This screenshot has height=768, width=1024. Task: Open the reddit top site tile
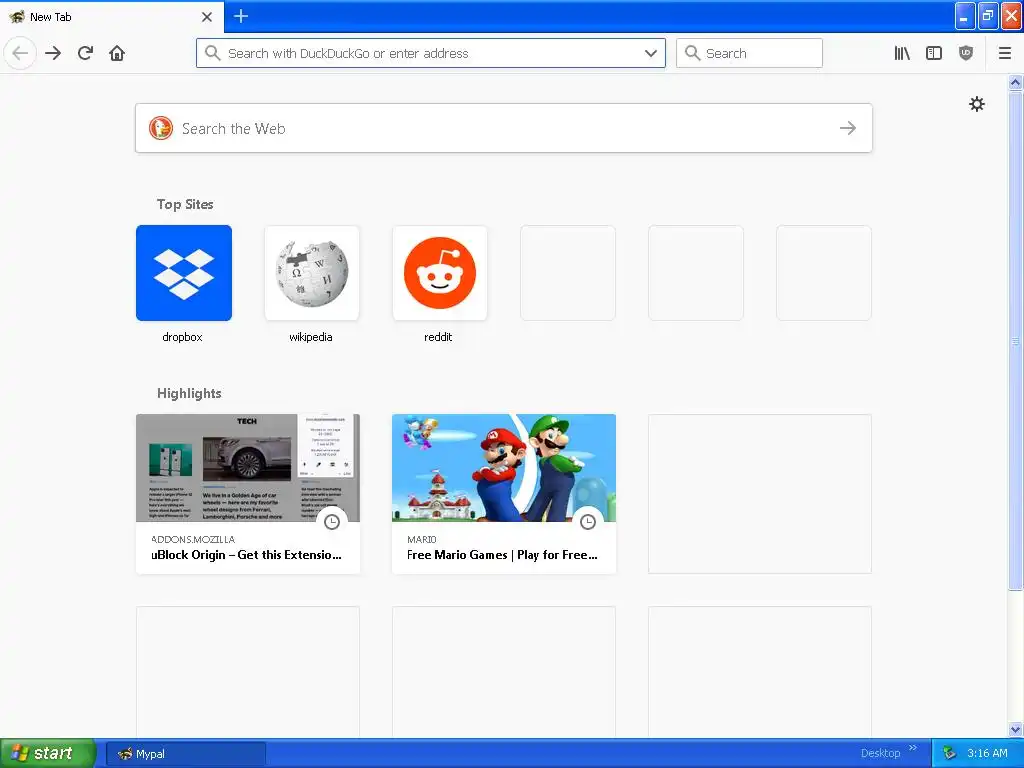point(440,273)
